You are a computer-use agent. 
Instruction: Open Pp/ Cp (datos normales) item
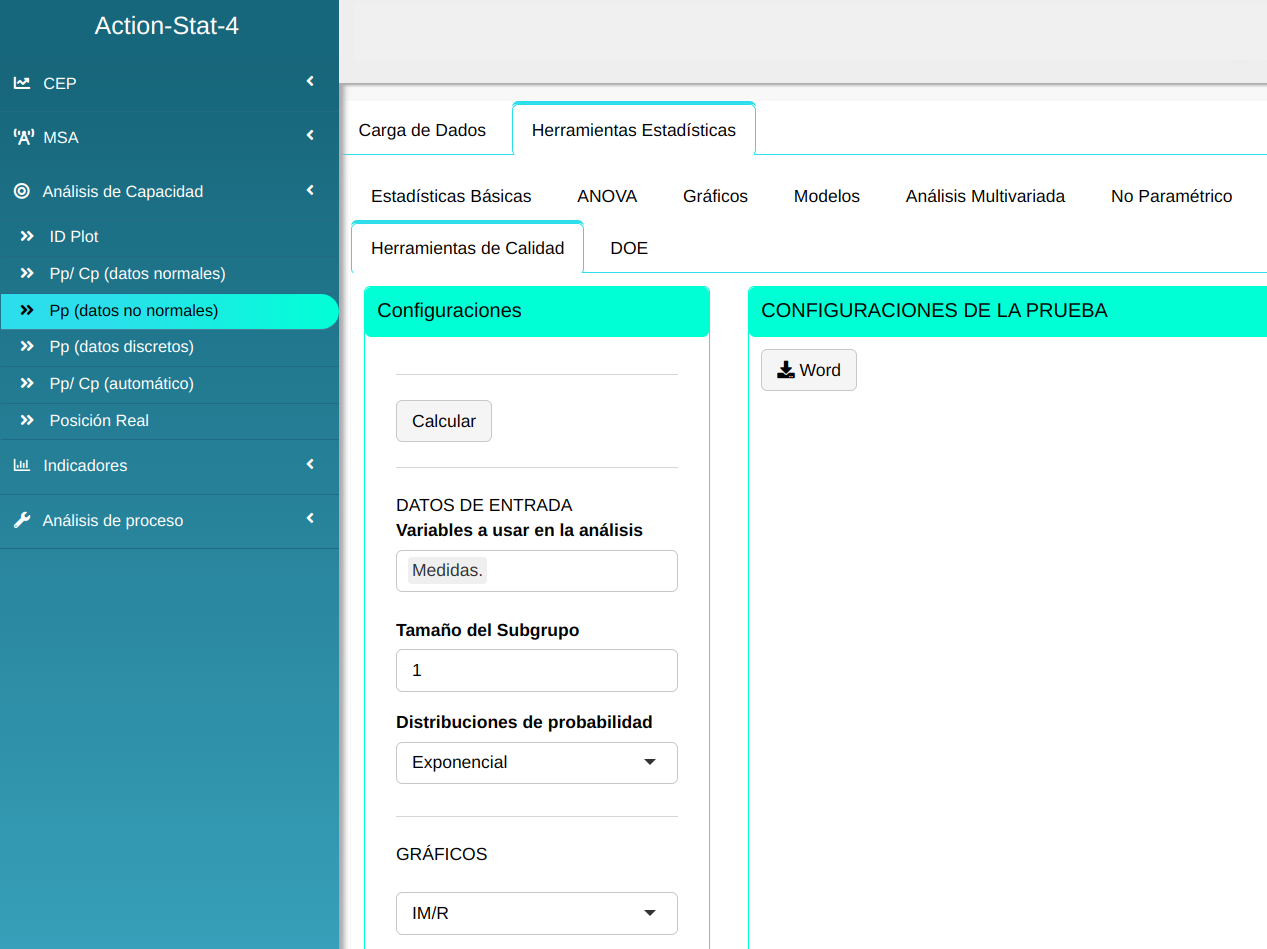[137, 274]
